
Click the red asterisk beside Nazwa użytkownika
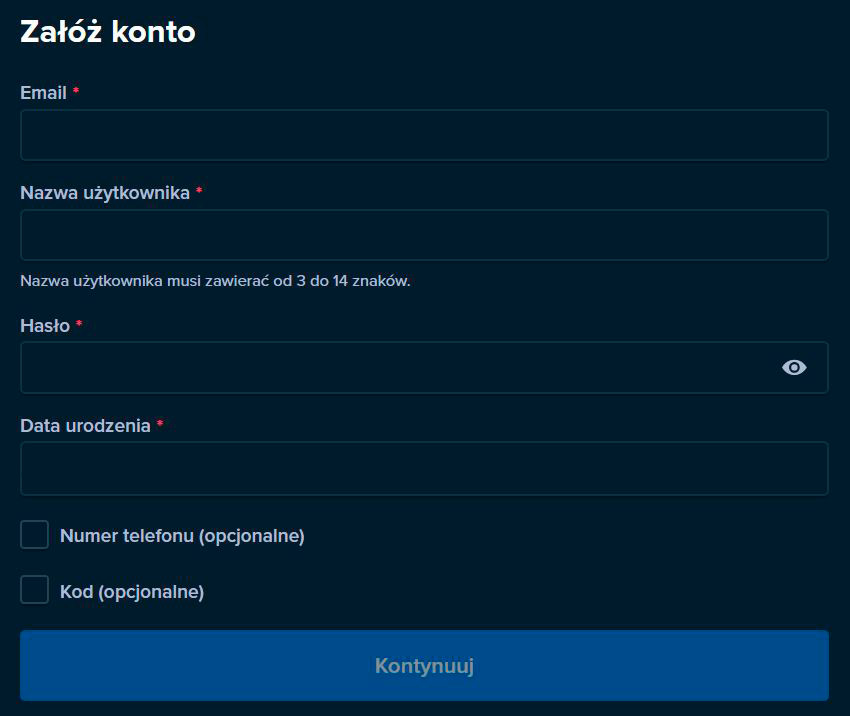(199, 190)
